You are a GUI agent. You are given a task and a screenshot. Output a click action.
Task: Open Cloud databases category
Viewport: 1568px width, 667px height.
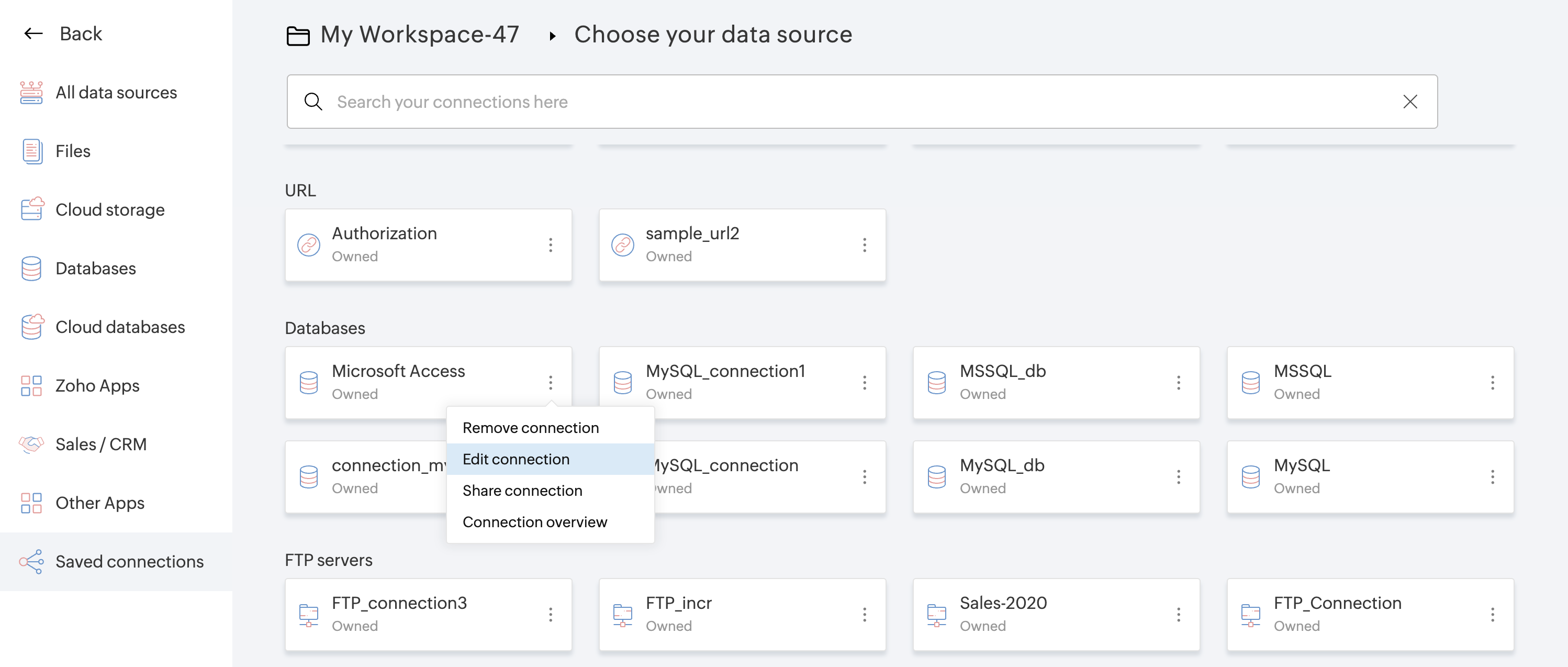[120, 327]
